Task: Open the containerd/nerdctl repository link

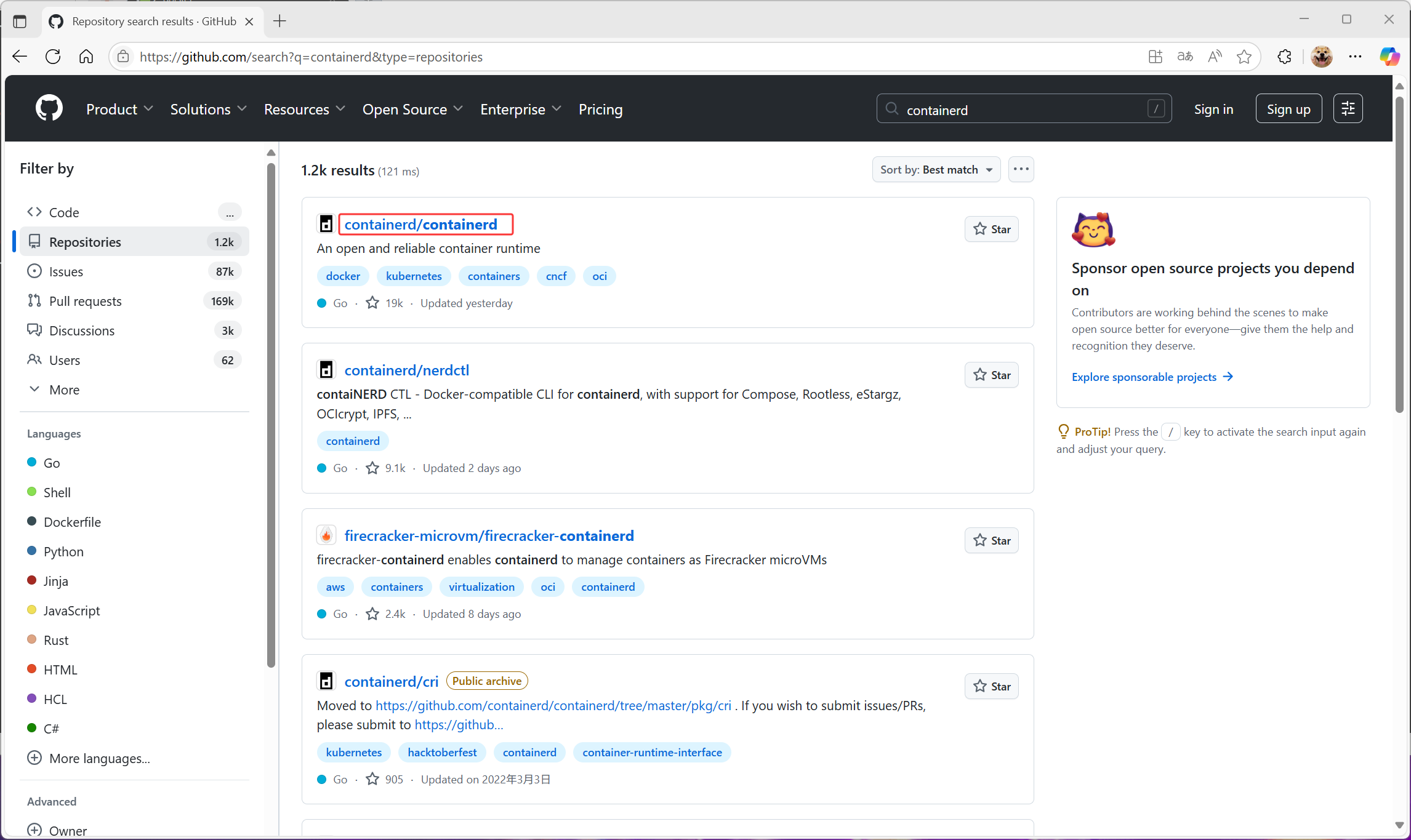Action: click(x=406, y=370)
